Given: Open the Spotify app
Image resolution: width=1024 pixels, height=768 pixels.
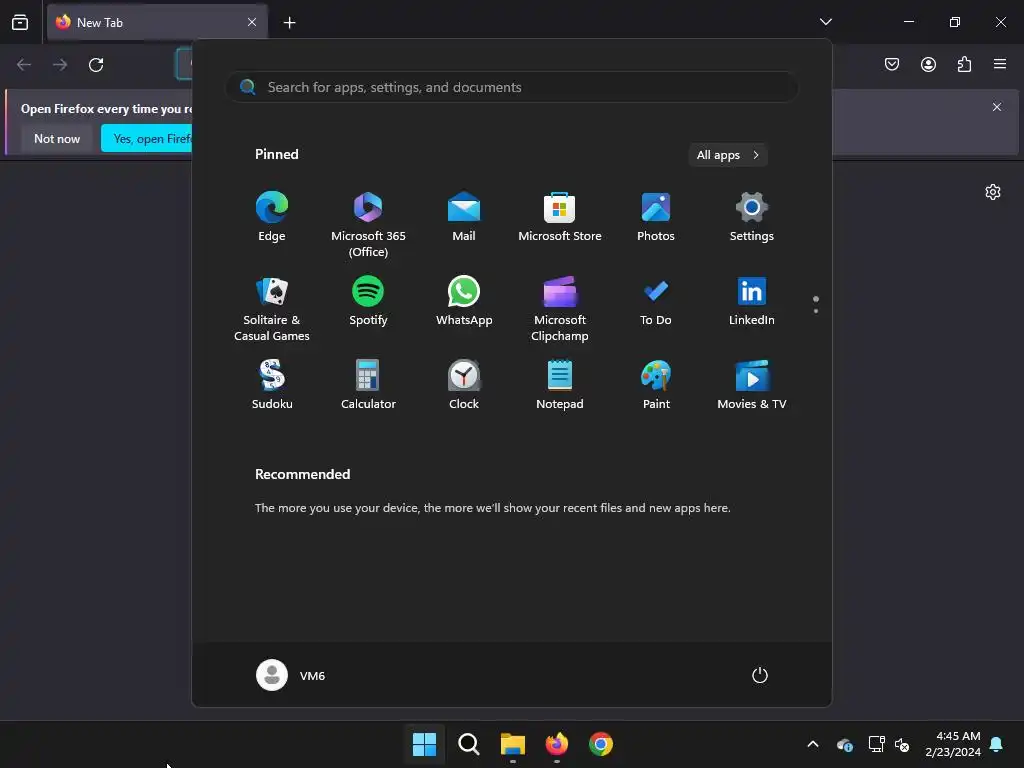Looking at the screenshot, I should click(x=368, y=301).
